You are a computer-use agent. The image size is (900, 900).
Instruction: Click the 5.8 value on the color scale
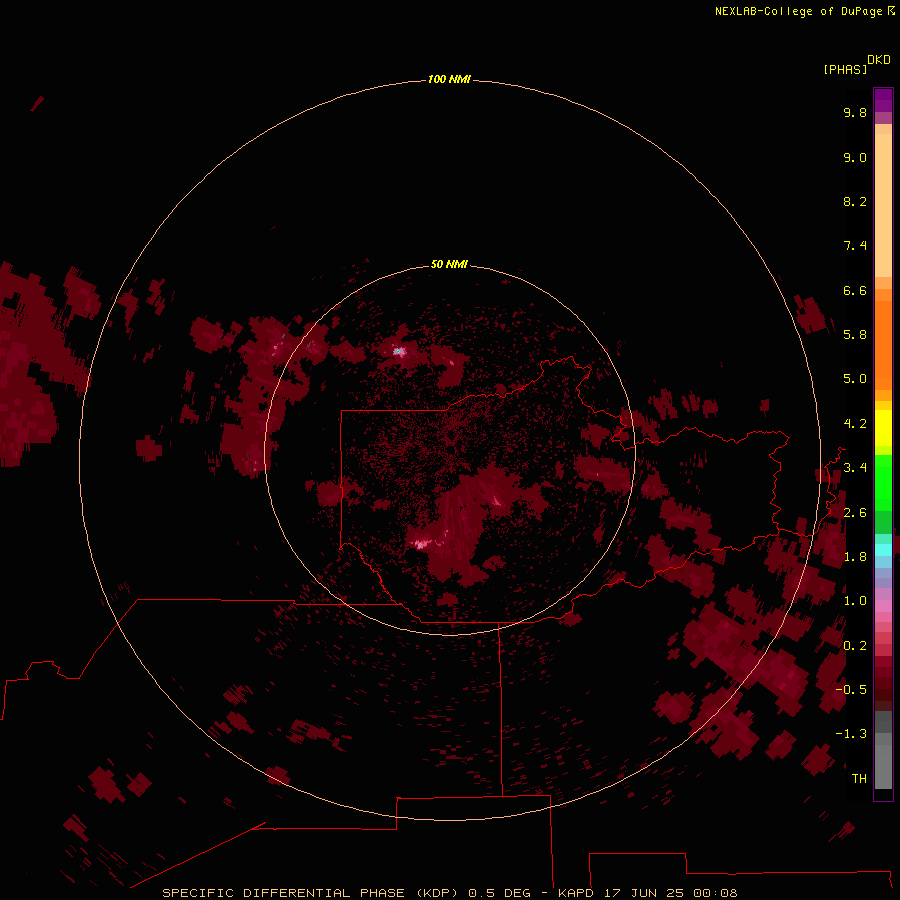click(855, 334)
